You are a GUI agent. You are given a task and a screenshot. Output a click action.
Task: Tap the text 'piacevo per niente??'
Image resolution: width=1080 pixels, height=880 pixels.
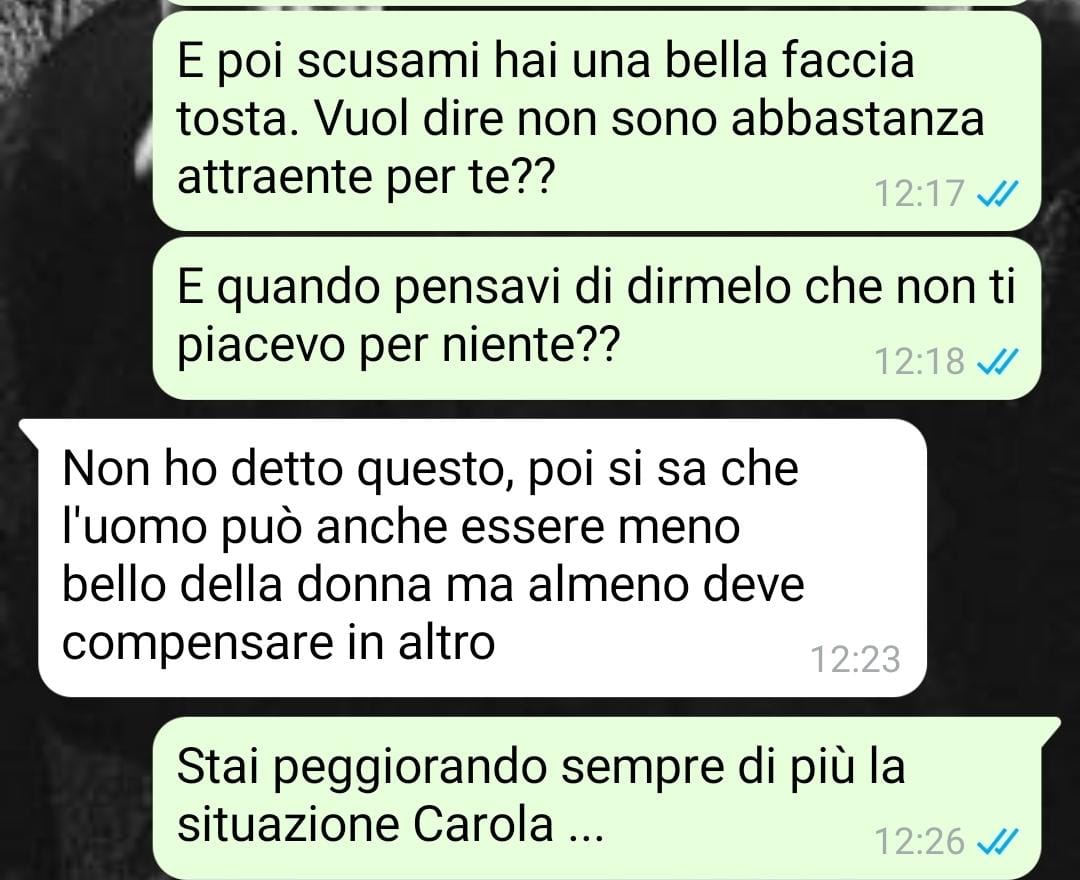399,345
